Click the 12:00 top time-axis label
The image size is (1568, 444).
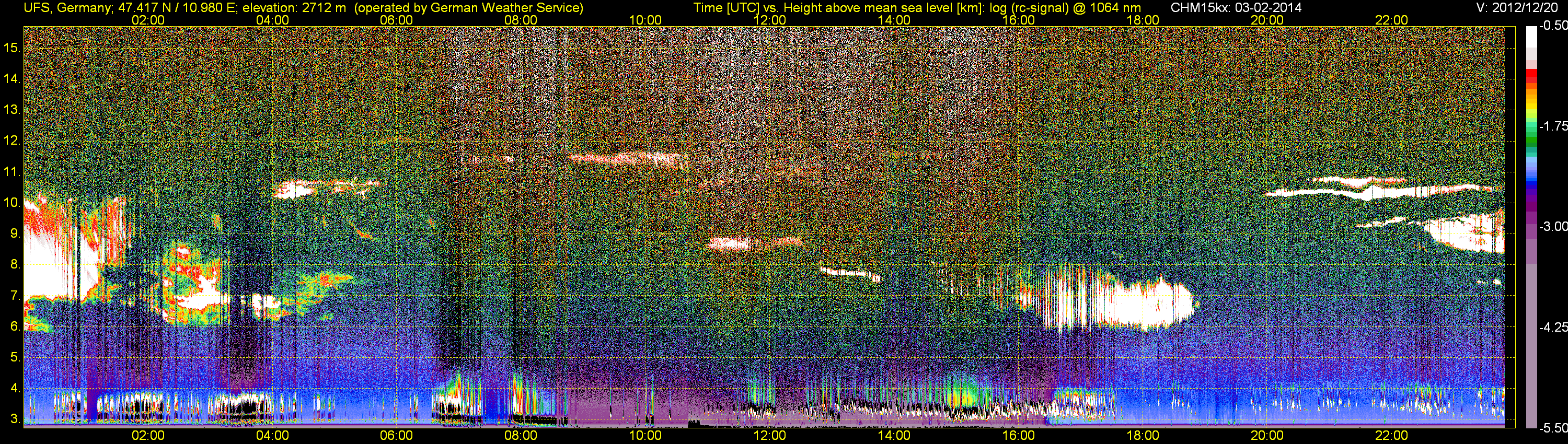769,20
